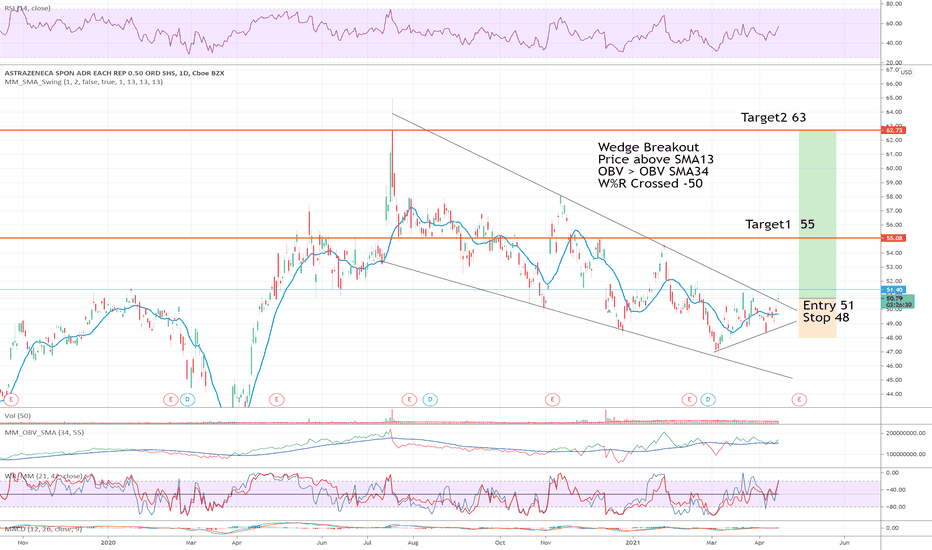
Task: Click the Entry 51 label
Action: click(828, 305)
